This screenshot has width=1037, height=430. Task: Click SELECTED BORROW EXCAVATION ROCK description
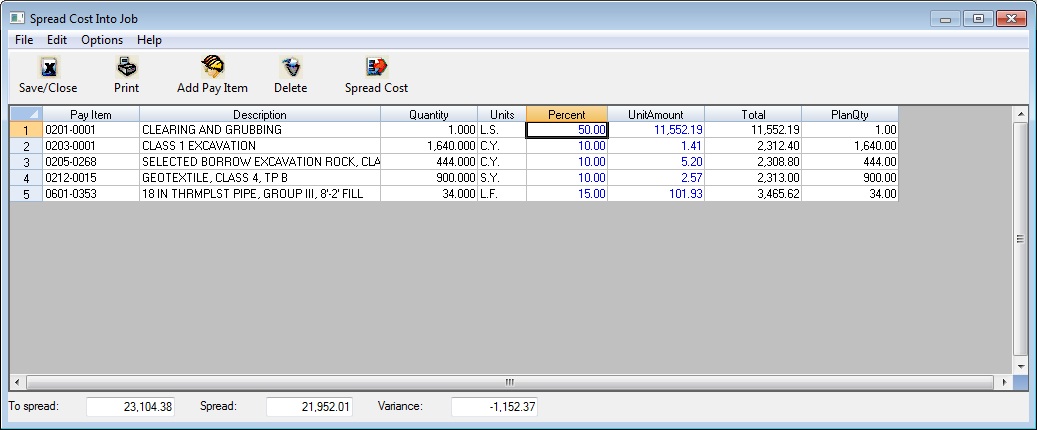(260, 162)
